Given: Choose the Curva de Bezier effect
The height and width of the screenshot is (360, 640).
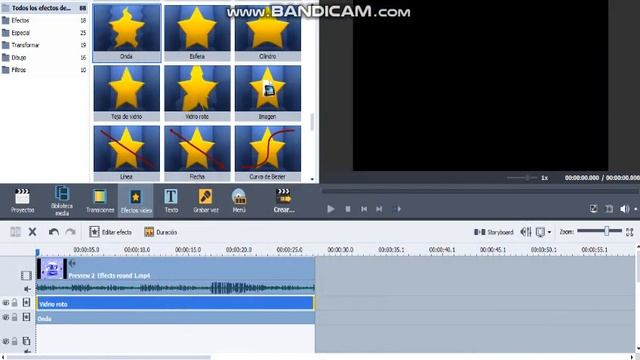Looking at the screenshot, I should pyautogui.click(x=268, y=153).
